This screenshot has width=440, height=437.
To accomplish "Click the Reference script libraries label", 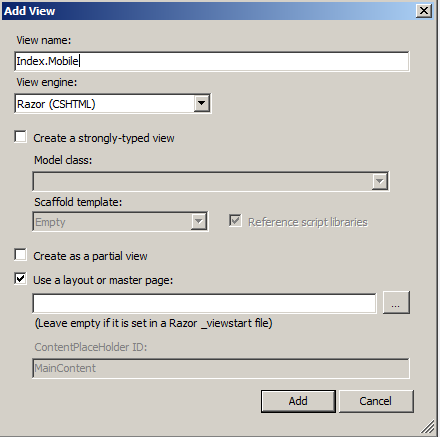I will 308,222.
